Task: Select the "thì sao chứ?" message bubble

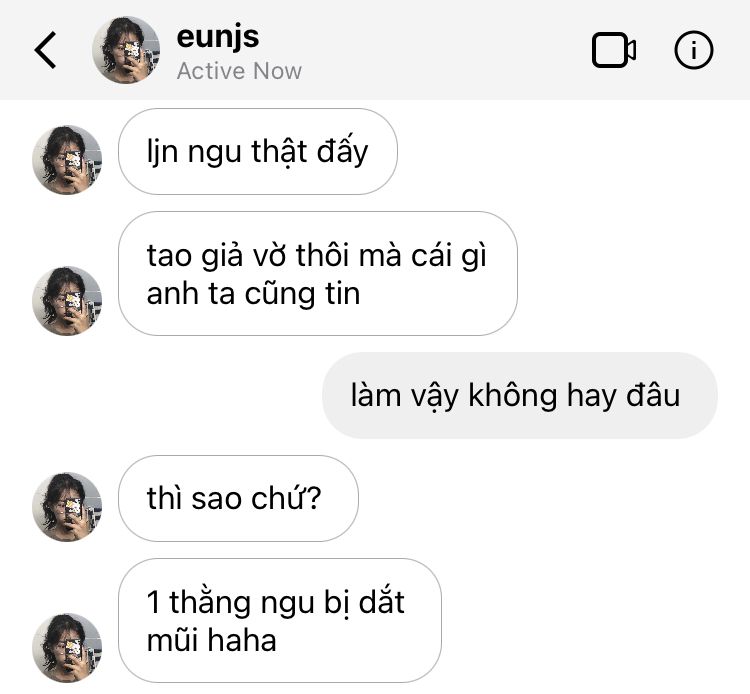Action: [x=238, y=498]
